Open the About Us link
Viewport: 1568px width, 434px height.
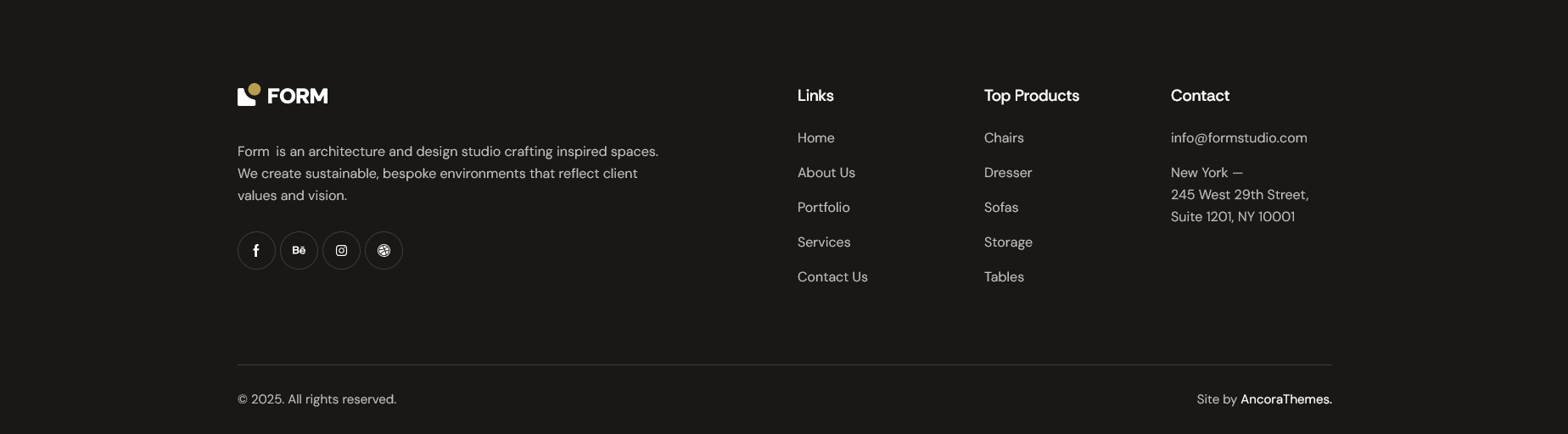point(826,173)
